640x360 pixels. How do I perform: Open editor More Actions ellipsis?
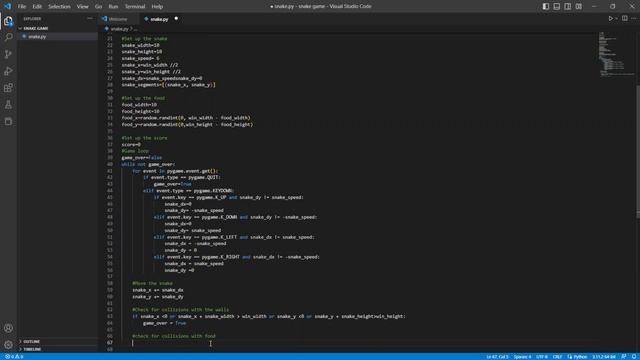(634, 18)
